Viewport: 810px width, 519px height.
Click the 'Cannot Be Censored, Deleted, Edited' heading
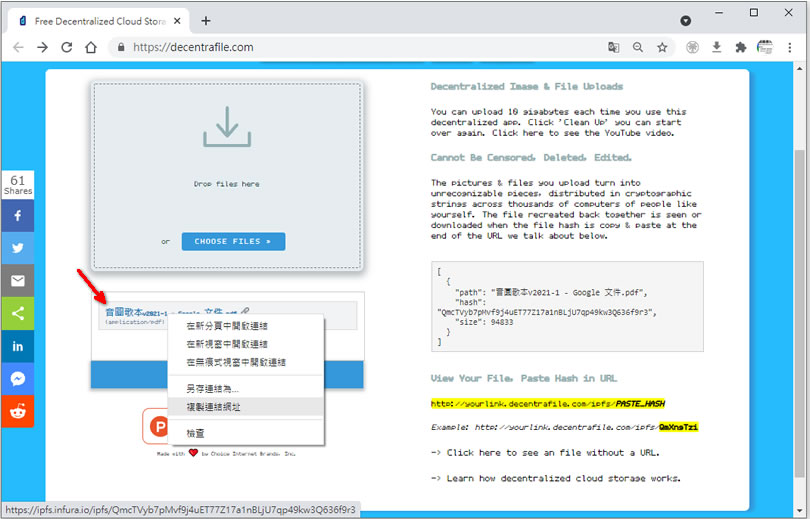(531, 158)
